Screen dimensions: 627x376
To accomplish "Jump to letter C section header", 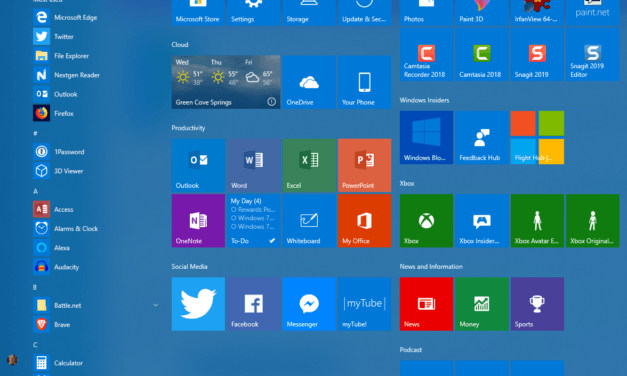I will (35, 345).
